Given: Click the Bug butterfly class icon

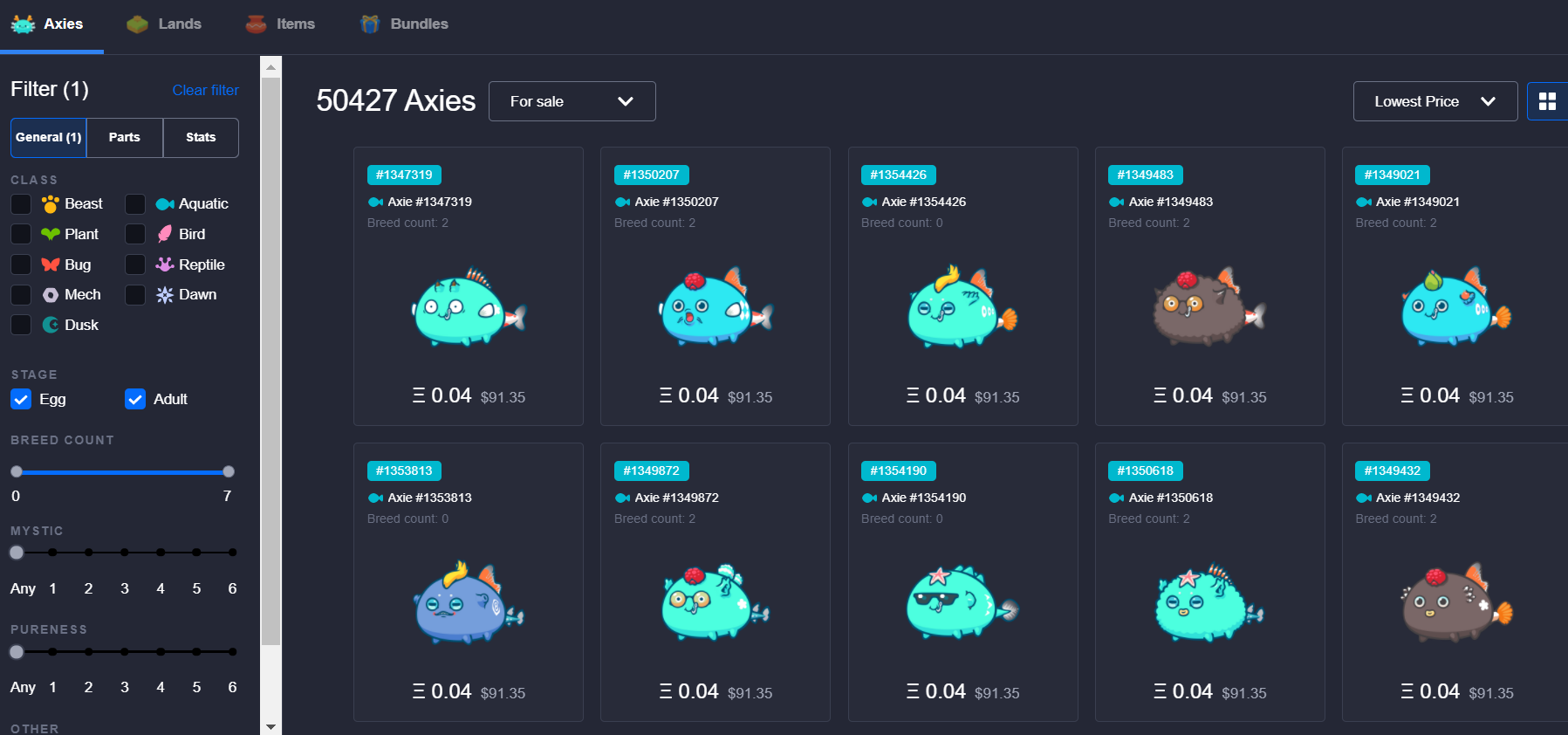Looking at the screenshot, I should (x=51, y=264).
